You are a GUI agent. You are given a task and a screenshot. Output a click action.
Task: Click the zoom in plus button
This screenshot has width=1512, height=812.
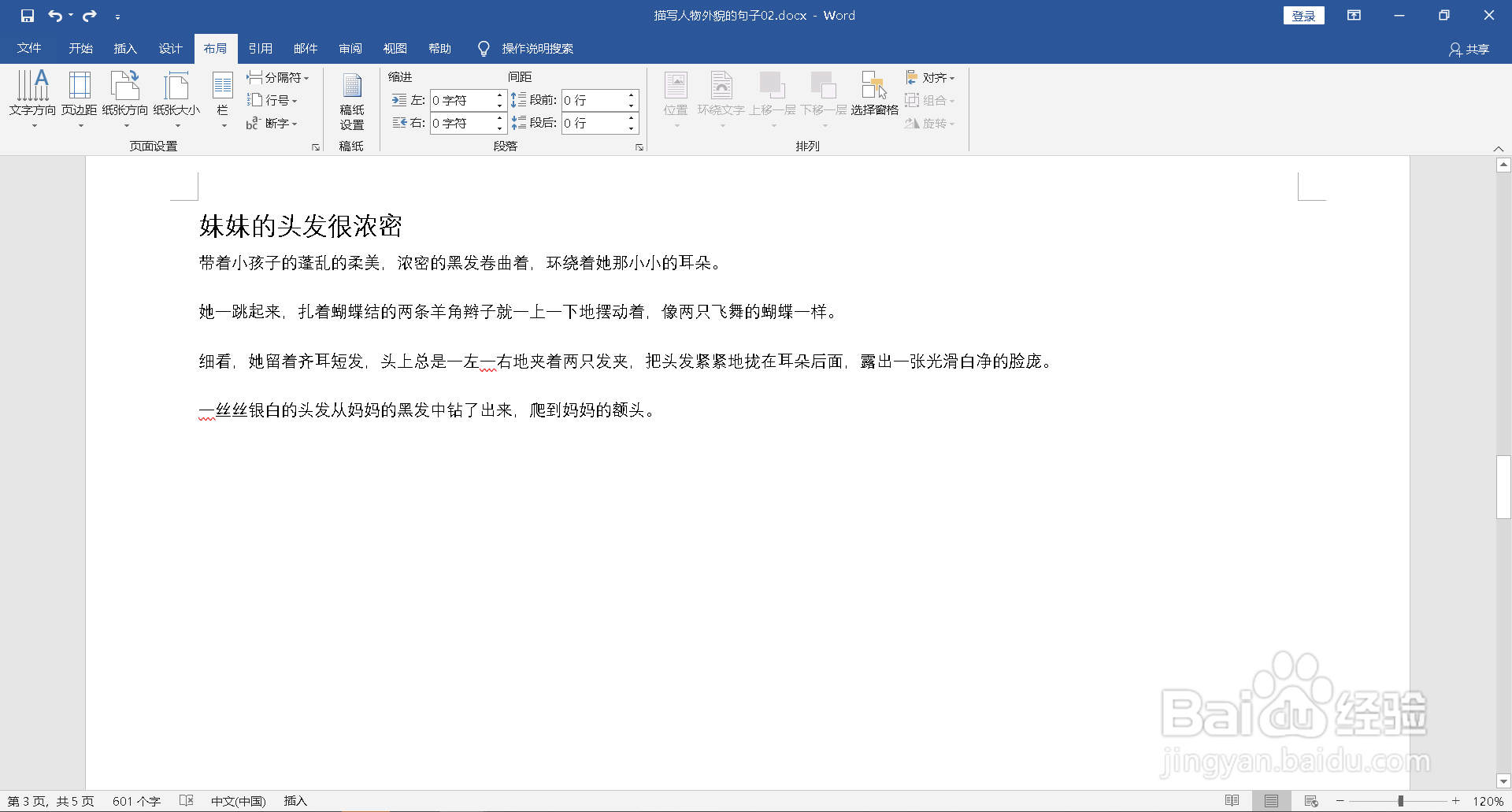[x=1456, y=801]
